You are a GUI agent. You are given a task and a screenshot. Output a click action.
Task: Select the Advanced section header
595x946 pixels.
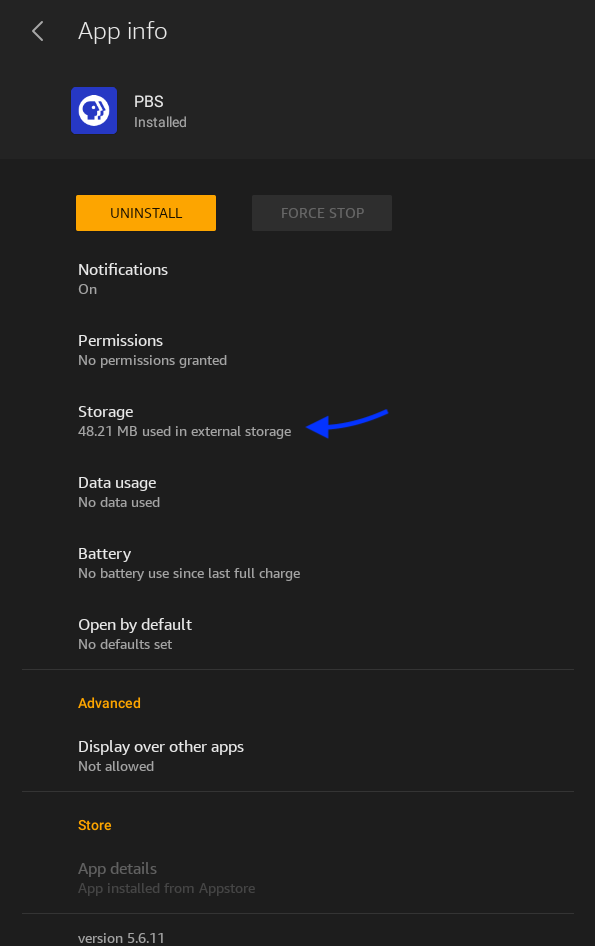[x=109, y=703]
